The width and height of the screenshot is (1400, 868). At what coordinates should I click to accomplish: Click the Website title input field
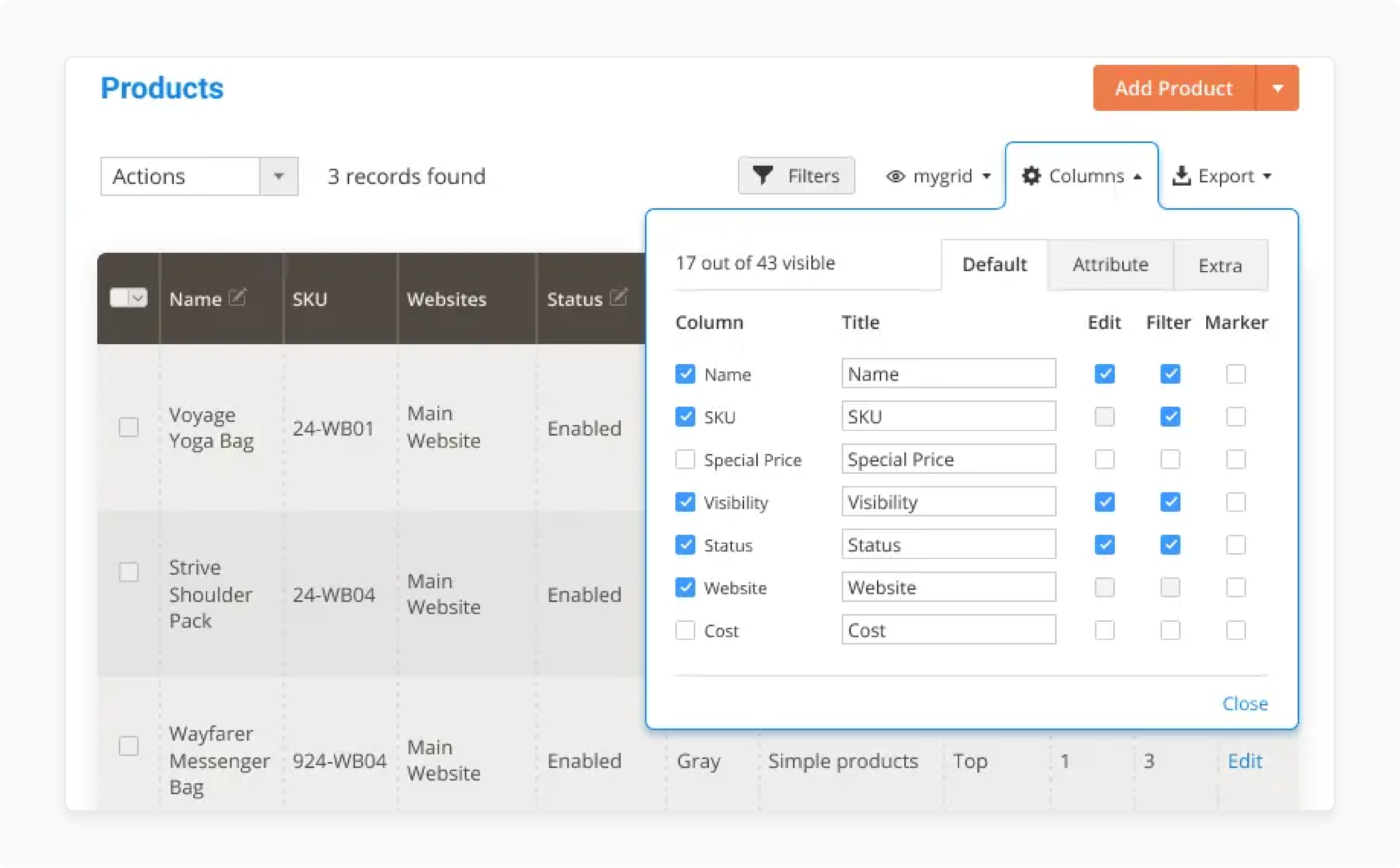948,587
